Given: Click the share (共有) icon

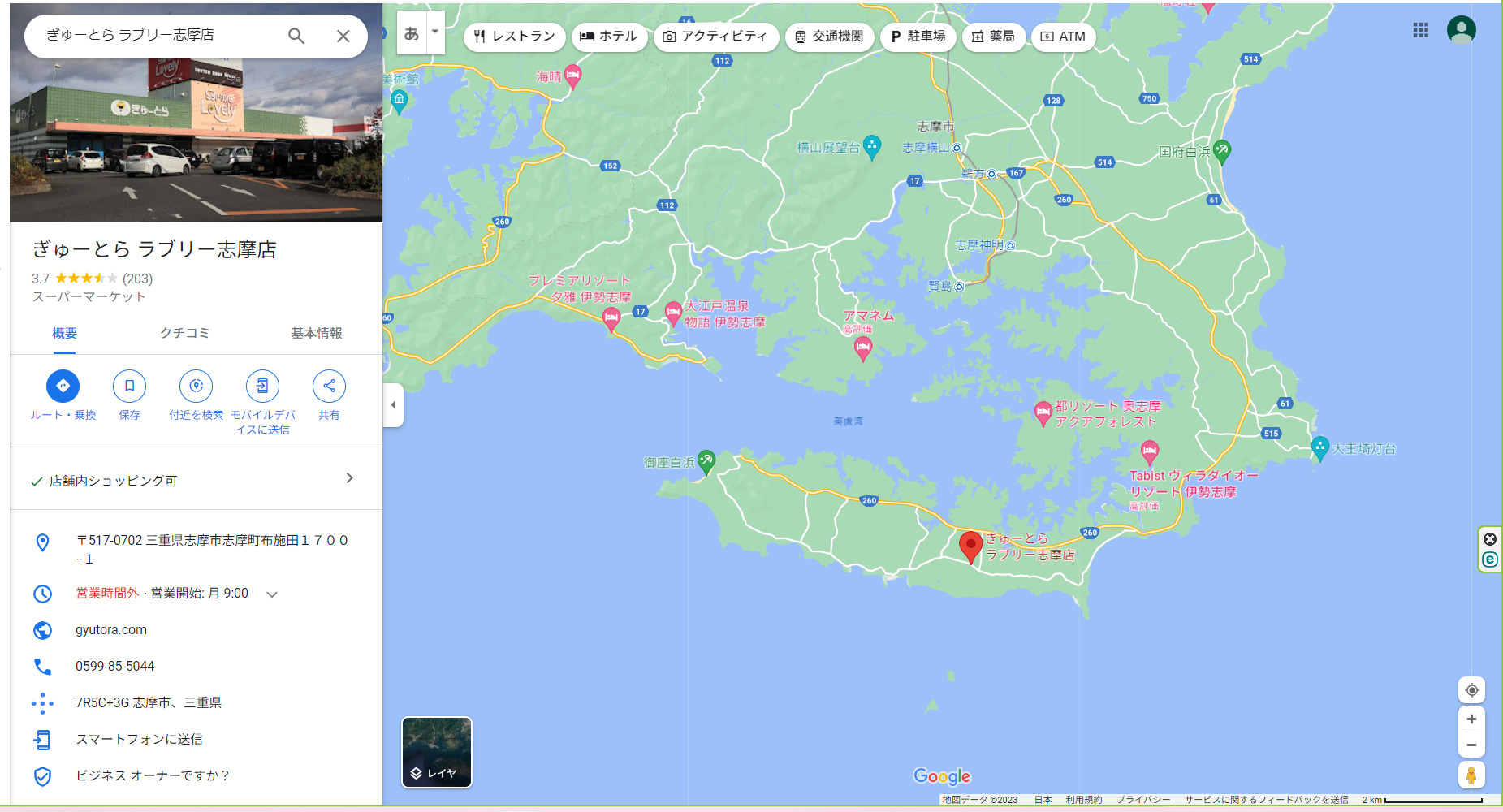Looking at the screenshot, I should (x=329, y=387).
